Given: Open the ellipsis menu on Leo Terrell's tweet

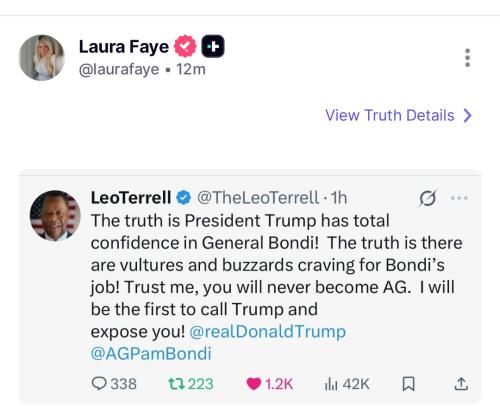Looking at the screenshot, I should 459,198.
